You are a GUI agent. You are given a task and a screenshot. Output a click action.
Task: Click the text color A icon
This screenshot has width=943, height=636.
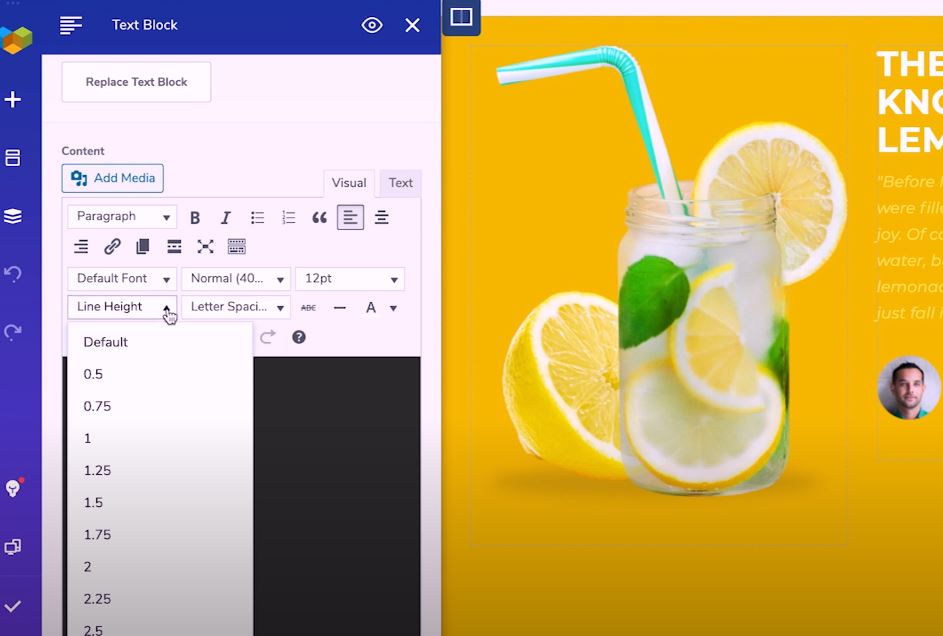(371, 308)
